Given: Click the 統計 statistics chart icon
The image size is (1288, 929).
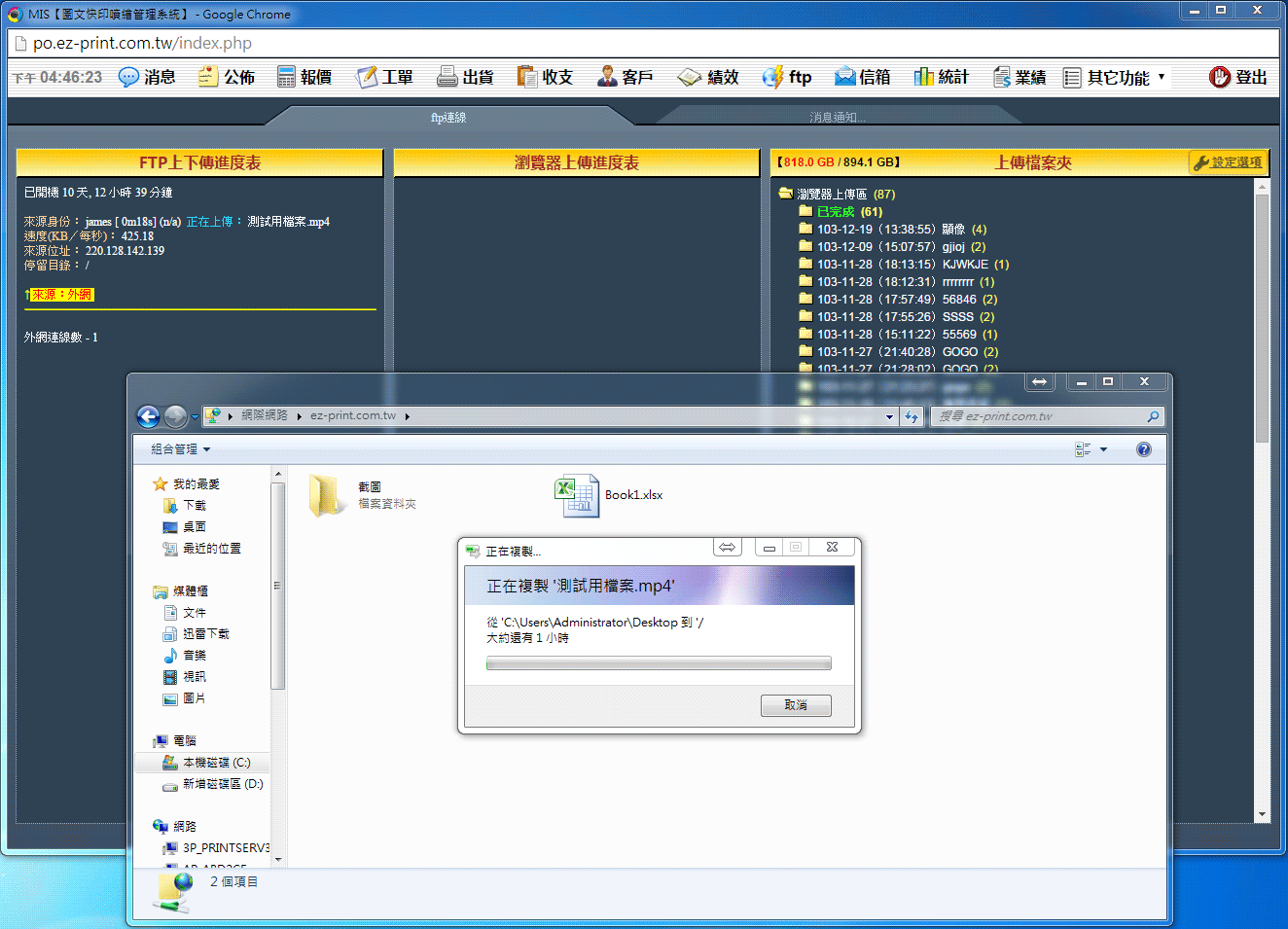Looking at the screenshot, I should pos(923,77).
